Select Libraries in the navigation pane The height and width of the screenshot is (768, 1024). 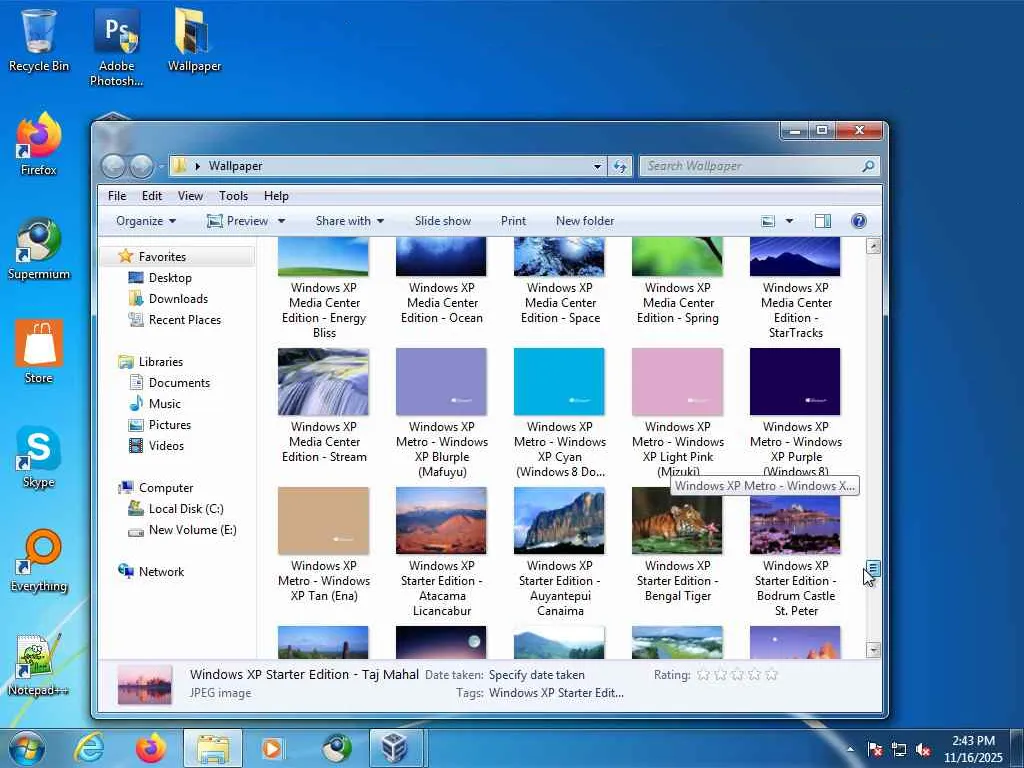(161, 362)
